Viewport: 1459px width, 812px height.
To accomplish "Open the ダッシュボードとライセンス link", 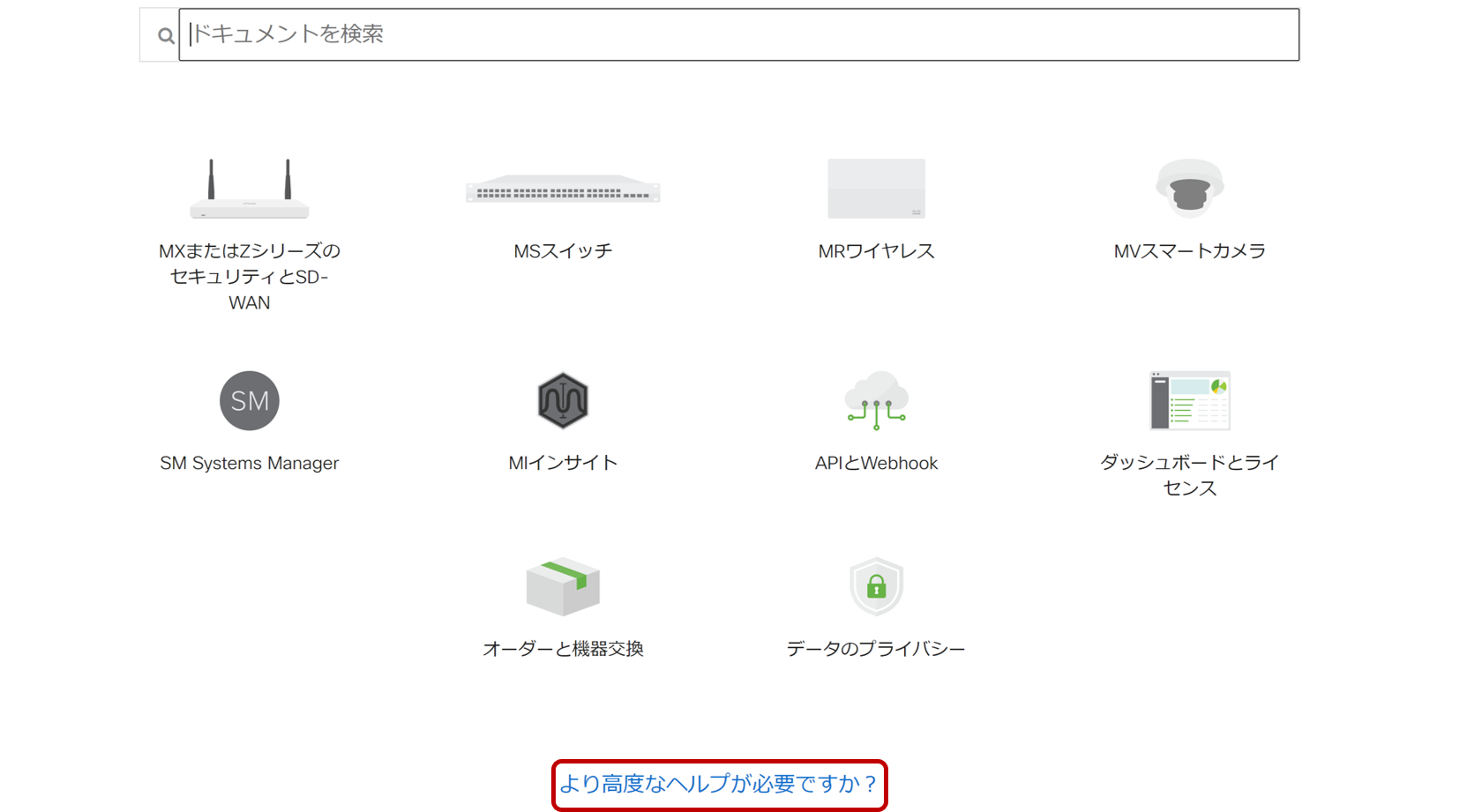I will pos(1190,475).
